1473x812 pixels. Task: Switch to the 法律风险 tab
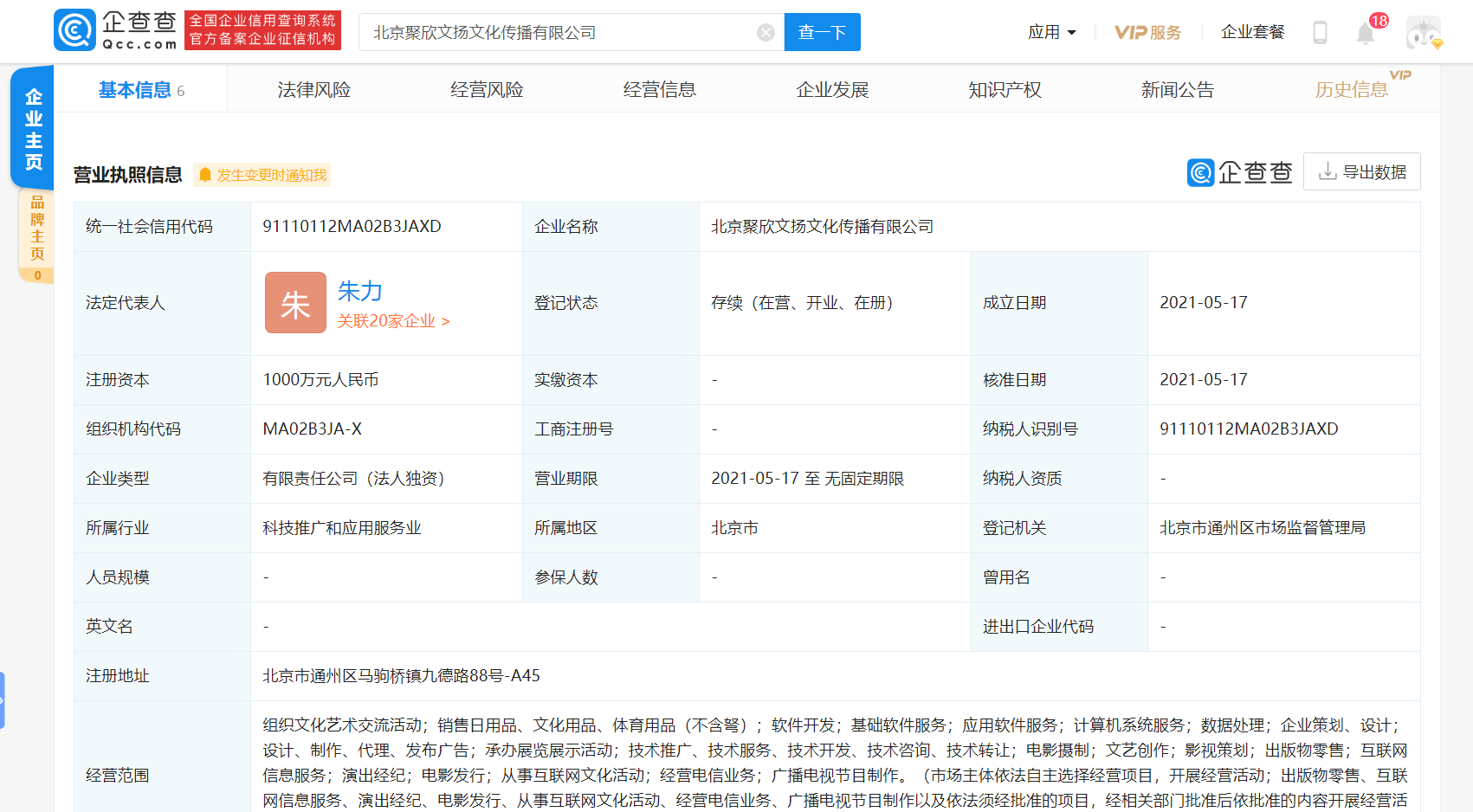tap(313, 90)
